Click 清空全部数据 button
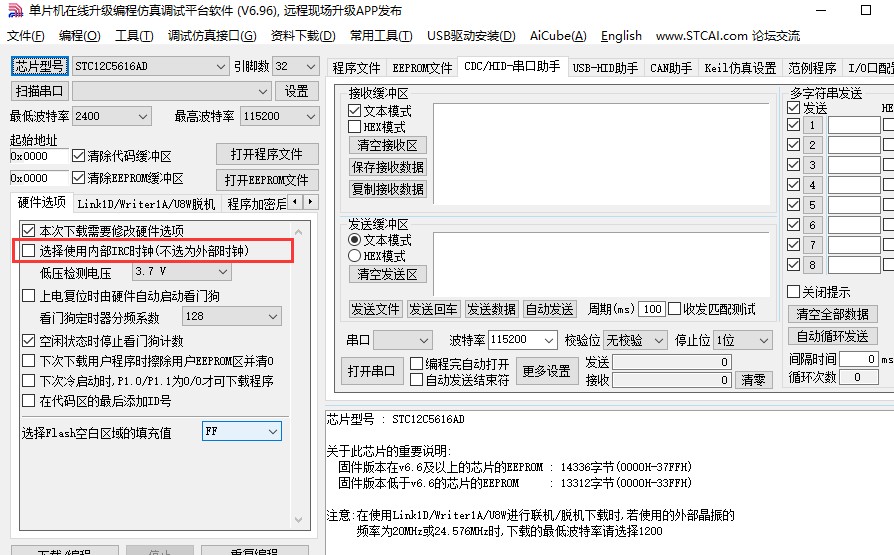The height and width of the screenshot is (555, 894). pyautogui.click(x=832, y=314)
